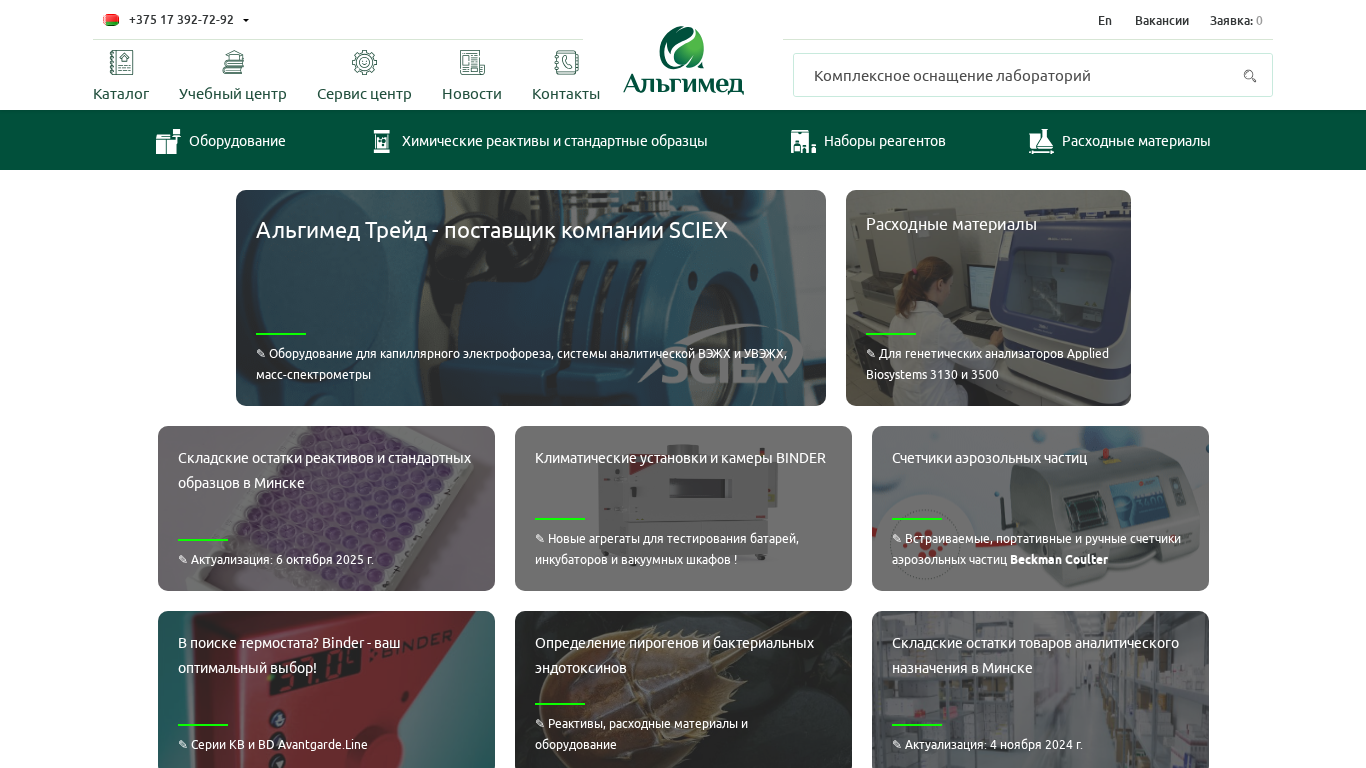The width and height of the screenshot is (1366, 768).
Task: Click the Альгимед logo
Action: click(x=683, y=60)
